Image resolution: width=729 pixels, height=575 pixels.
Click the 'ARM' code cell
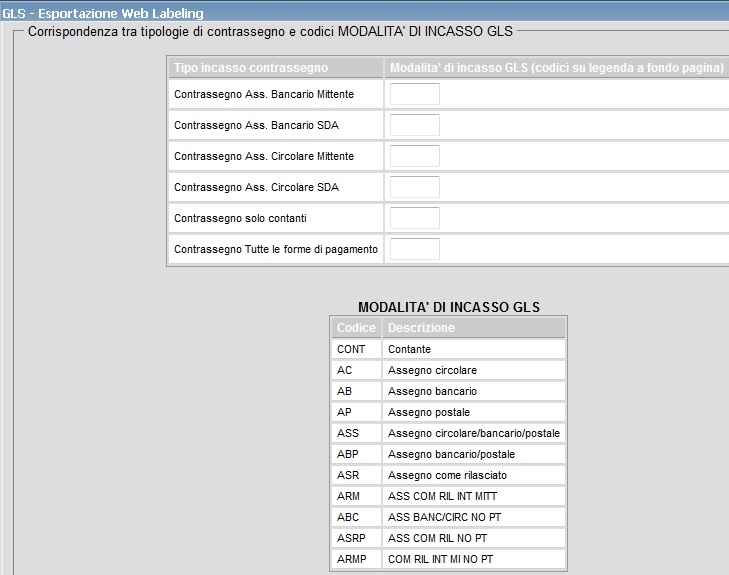pos(356,496)
